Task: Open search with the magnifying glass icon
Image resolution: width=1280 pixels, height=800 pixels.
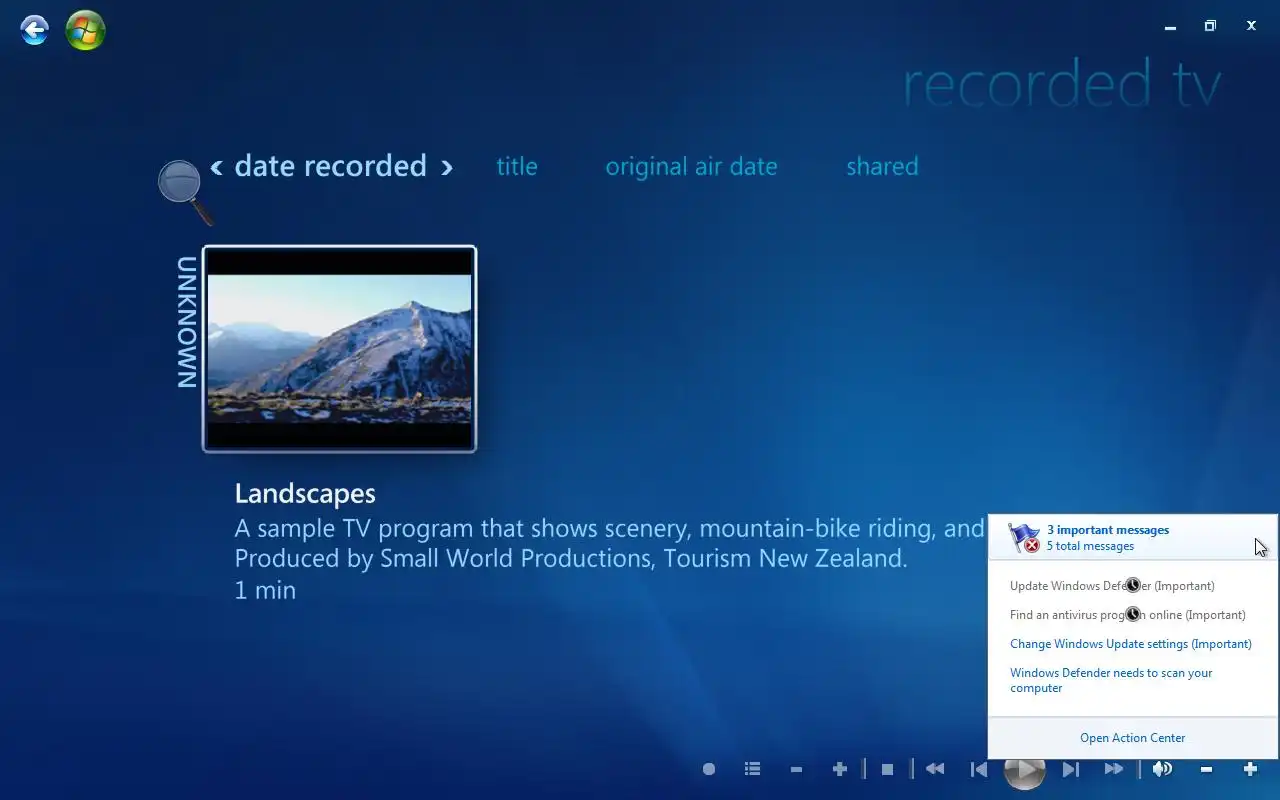Action: pos(185,192)
